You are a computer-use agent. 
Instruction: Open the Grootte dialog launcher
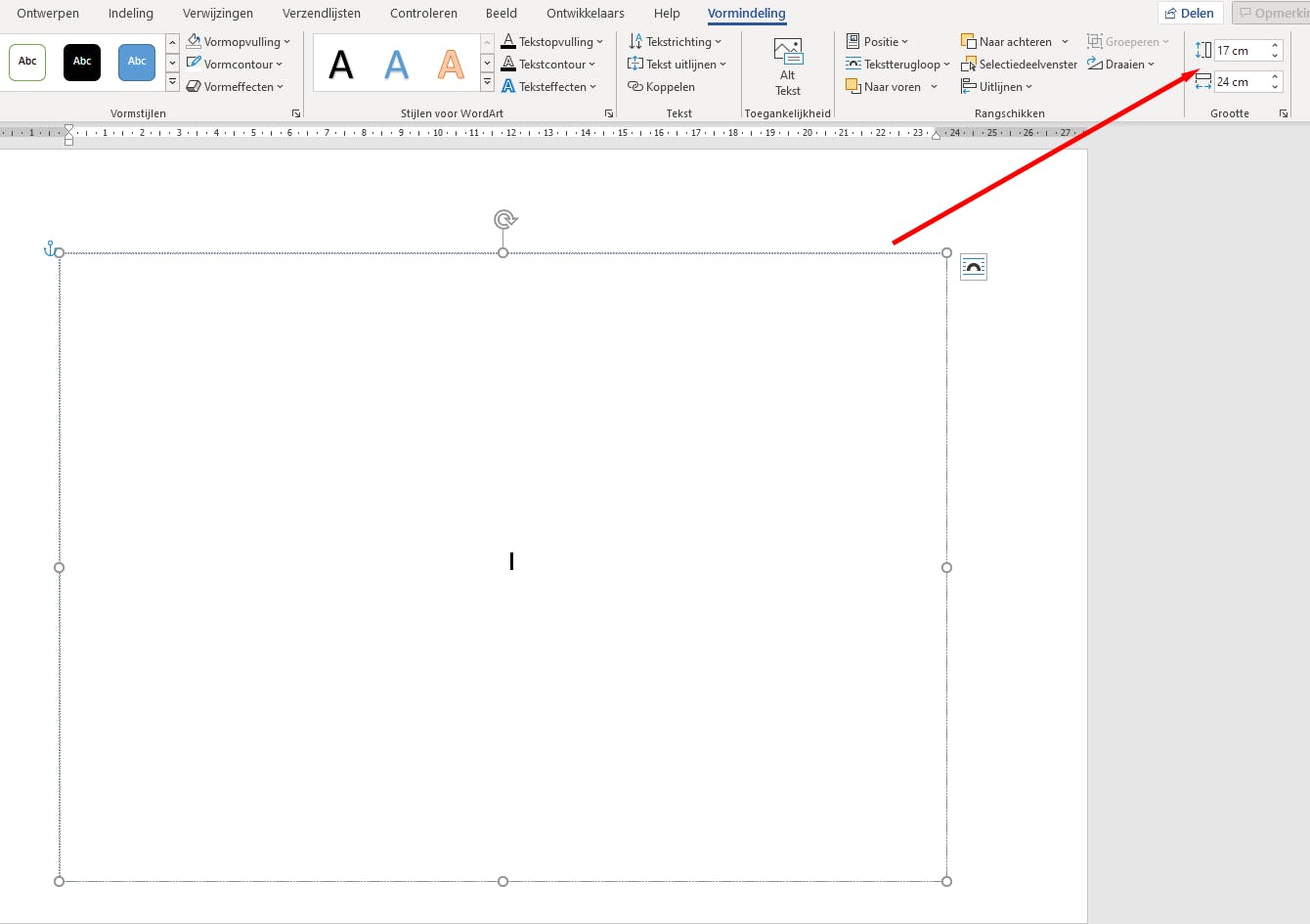pos(1284,113)
